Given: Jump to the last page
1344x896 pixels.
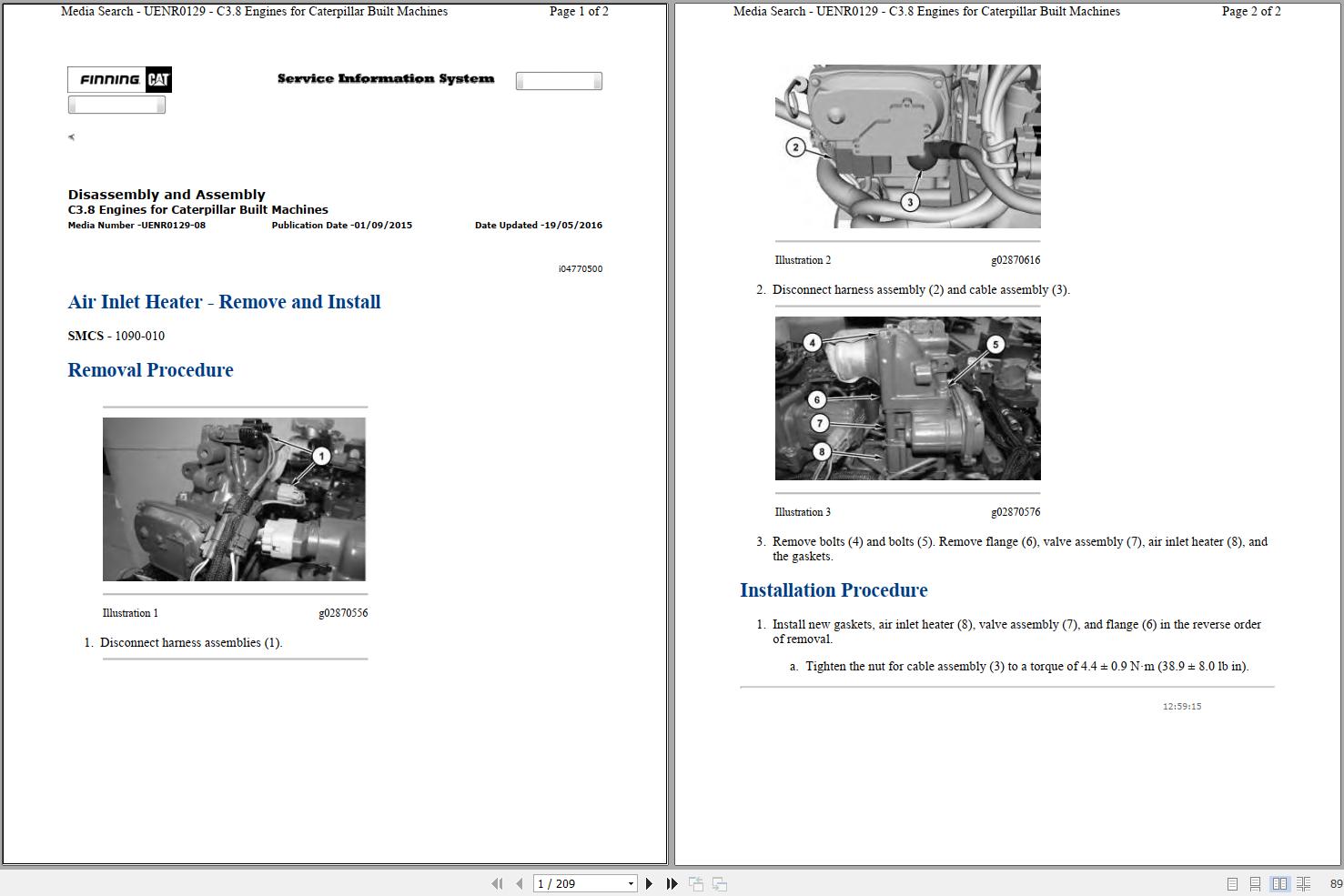Looking at the screenshot, I should point(672,883).
